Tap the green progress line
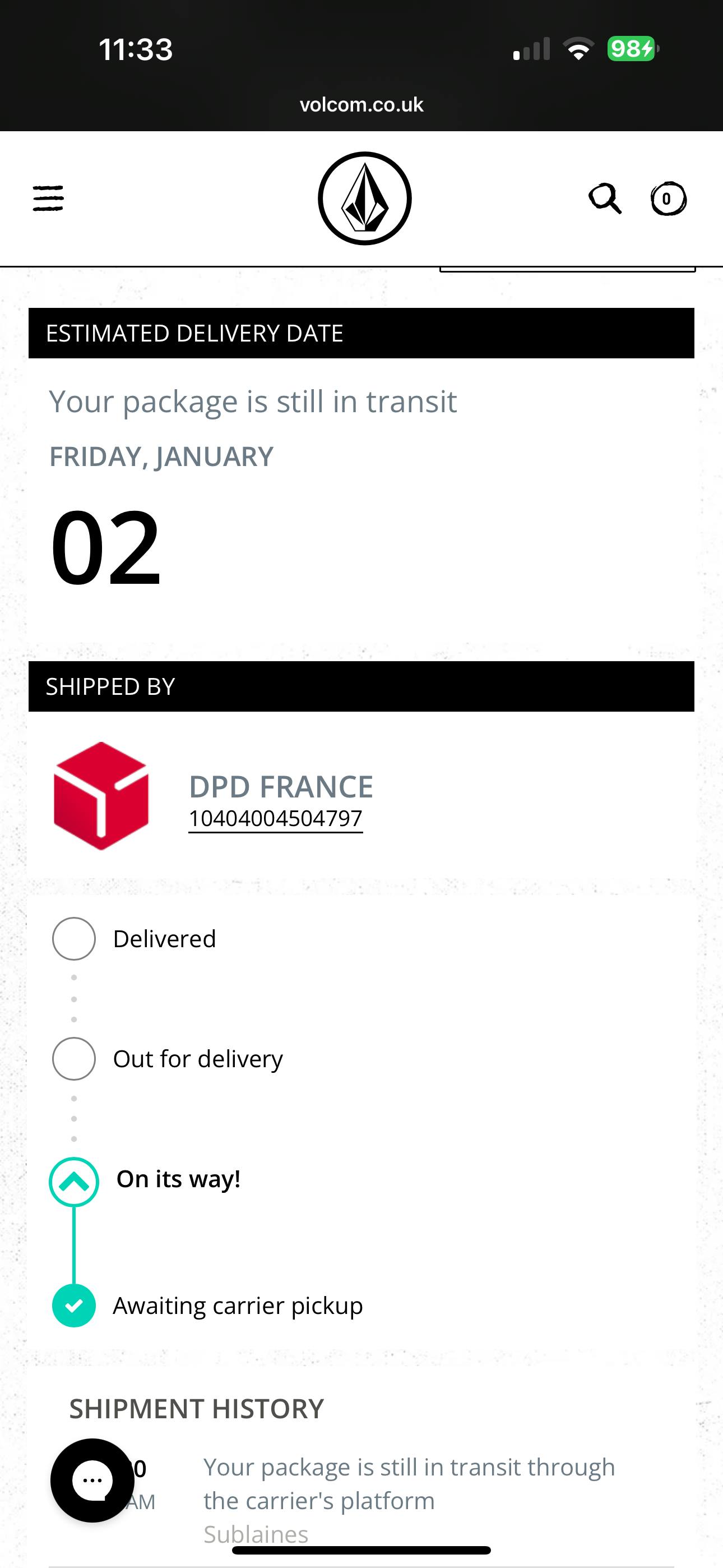Screen dimensions: 723x1568 (x=73, y=1245)
